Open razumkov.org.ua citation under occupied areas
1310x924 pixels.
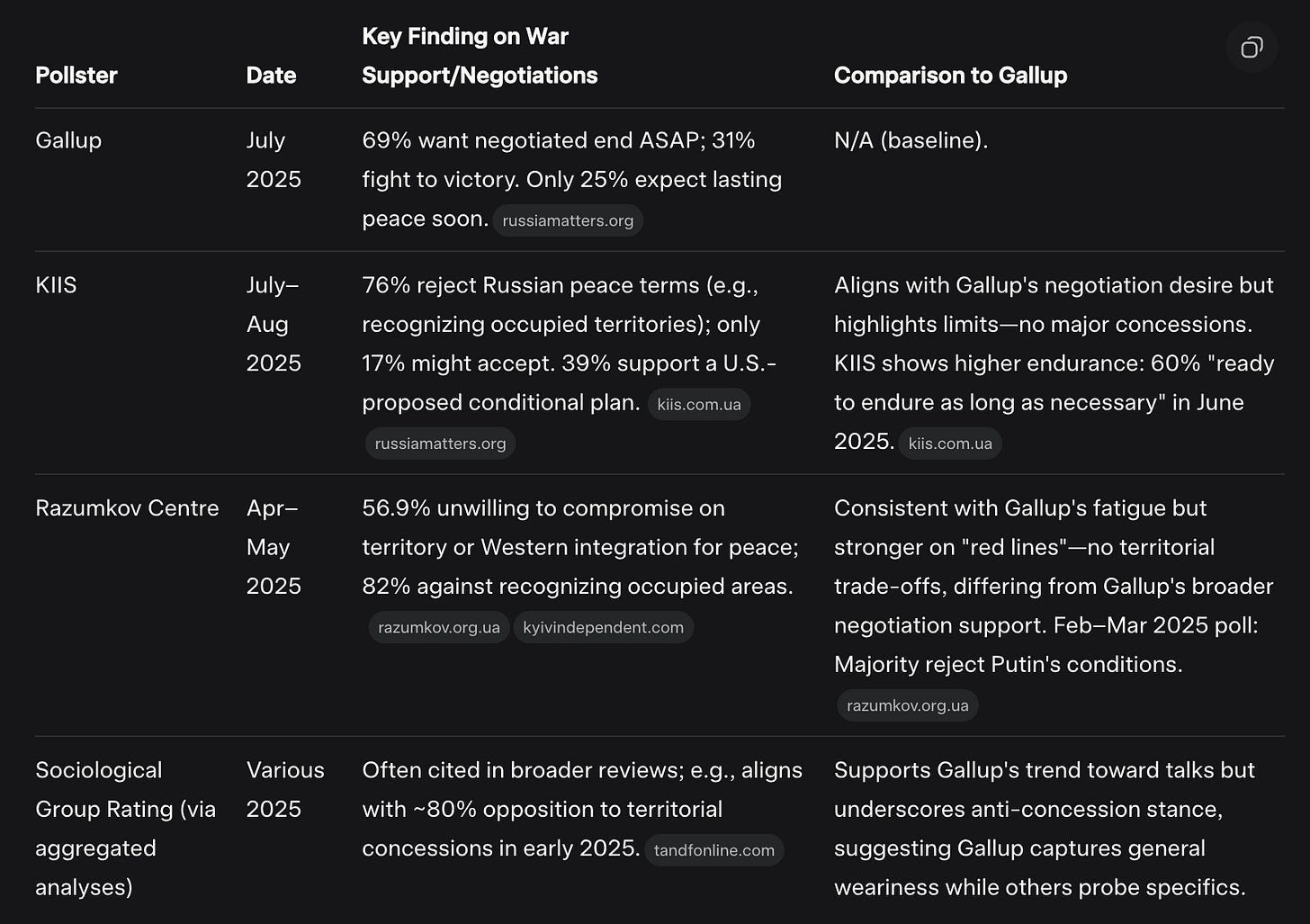click(439, 627)
